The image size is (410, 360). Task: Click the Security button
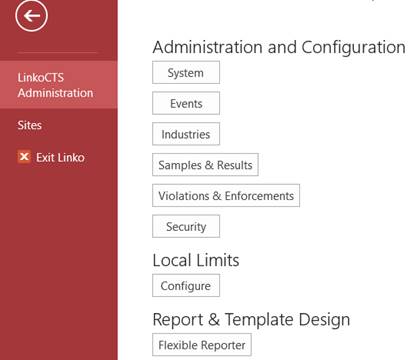(186, 226)
